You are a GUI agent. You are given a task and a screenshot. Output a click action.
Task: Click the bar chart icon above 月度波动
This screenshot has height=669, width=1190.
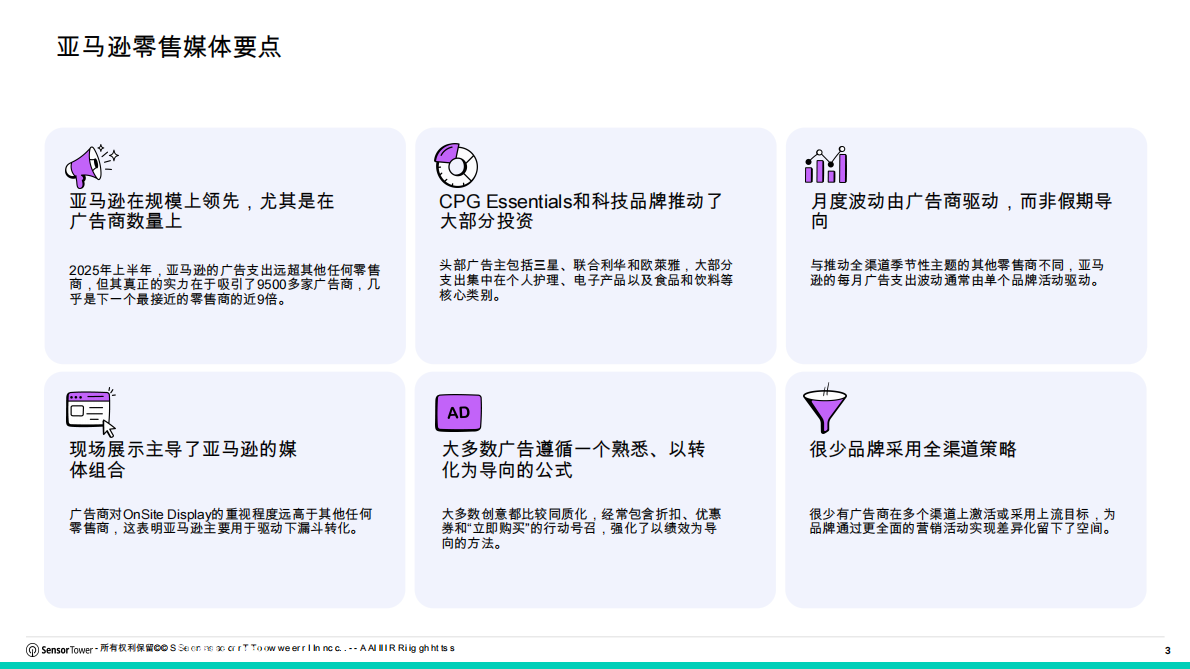(826, 165)
